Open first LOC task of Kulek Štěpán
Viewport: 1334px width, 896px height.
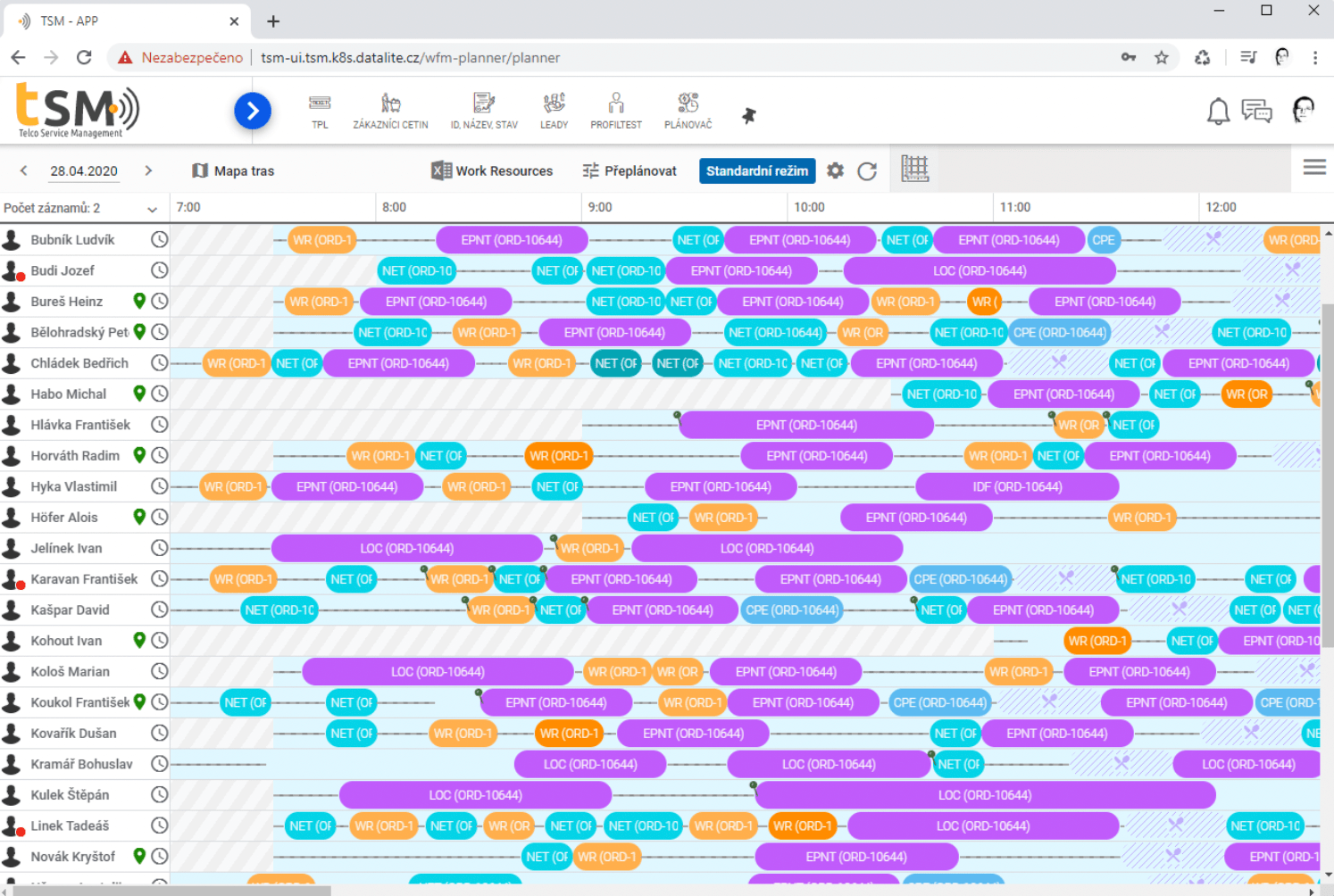pos(475,794)
